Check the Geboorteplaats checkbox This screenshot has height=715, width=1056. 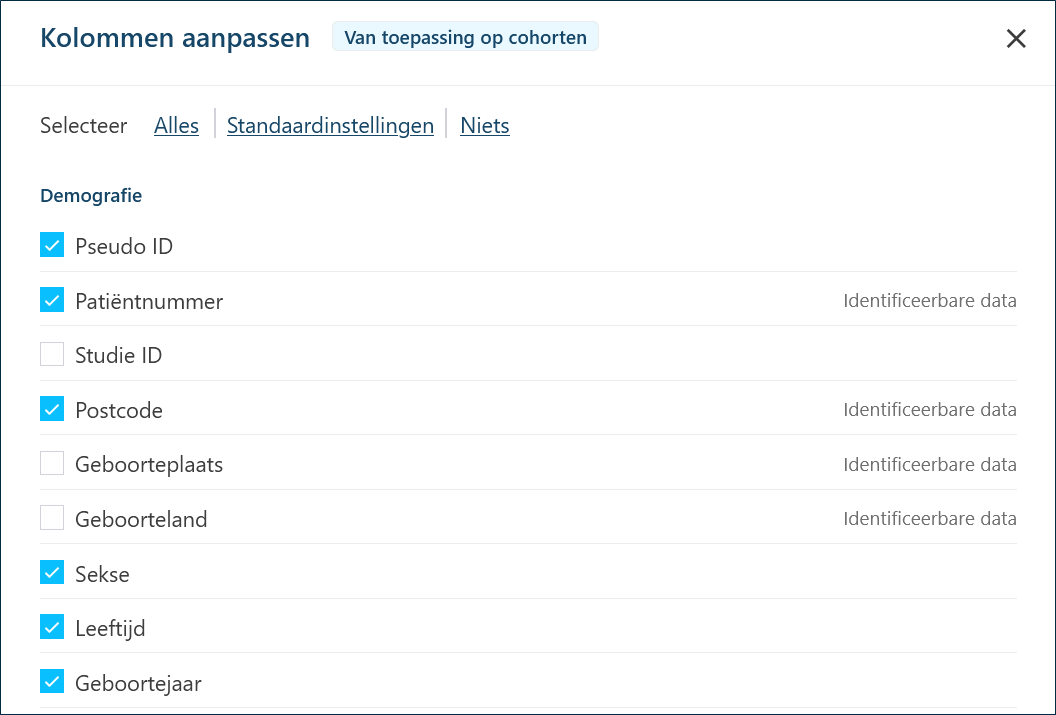(x=52, y=464)
